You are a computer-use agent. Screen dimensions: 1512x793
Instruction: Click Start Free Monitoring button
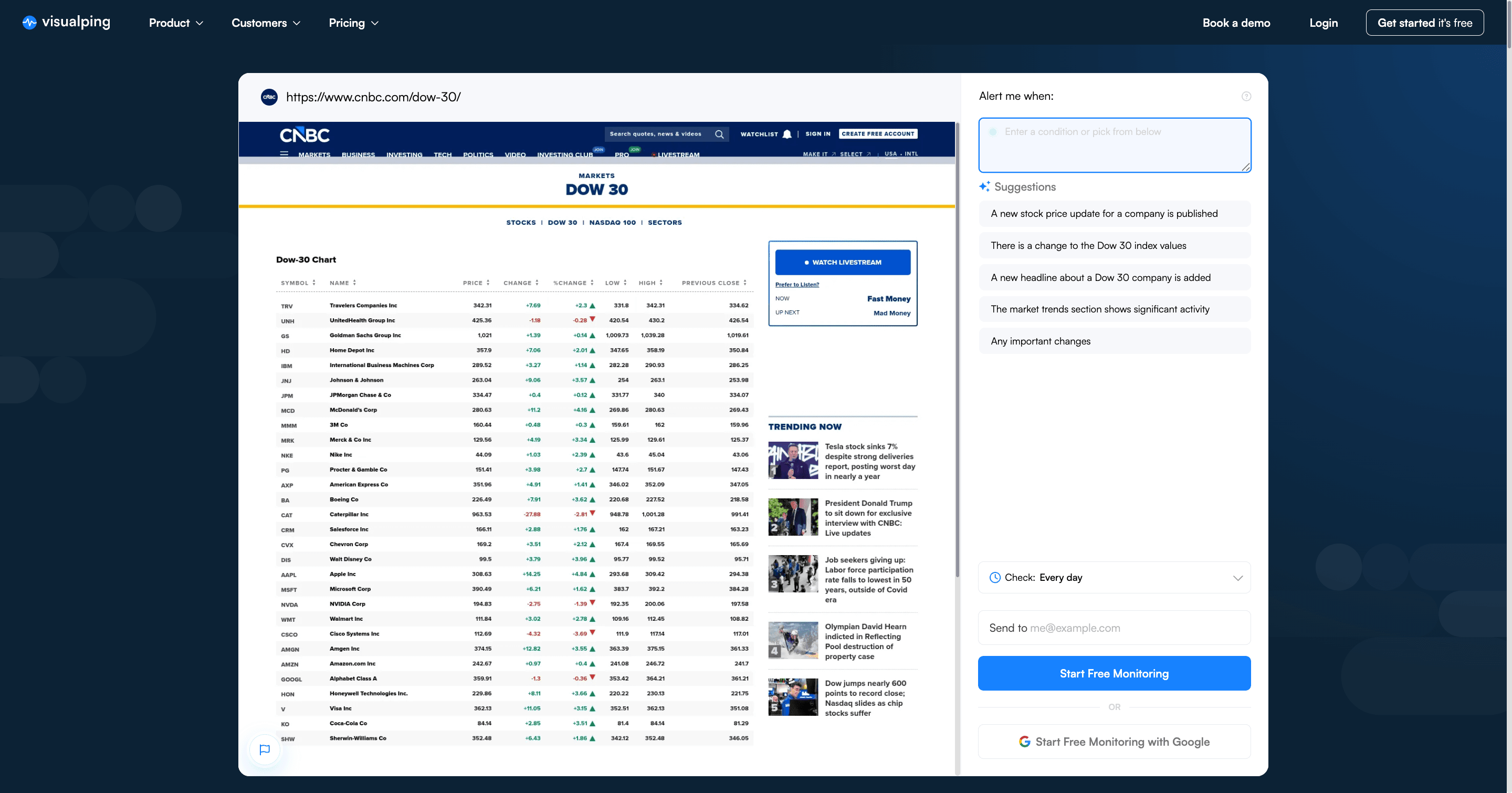point(1114,673)
